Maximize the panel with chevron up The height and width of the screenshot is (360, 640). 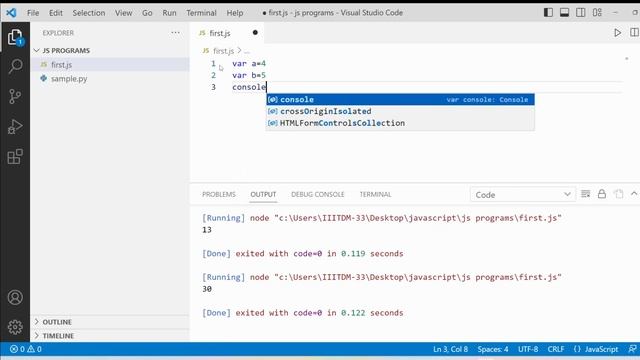point(634,194)
